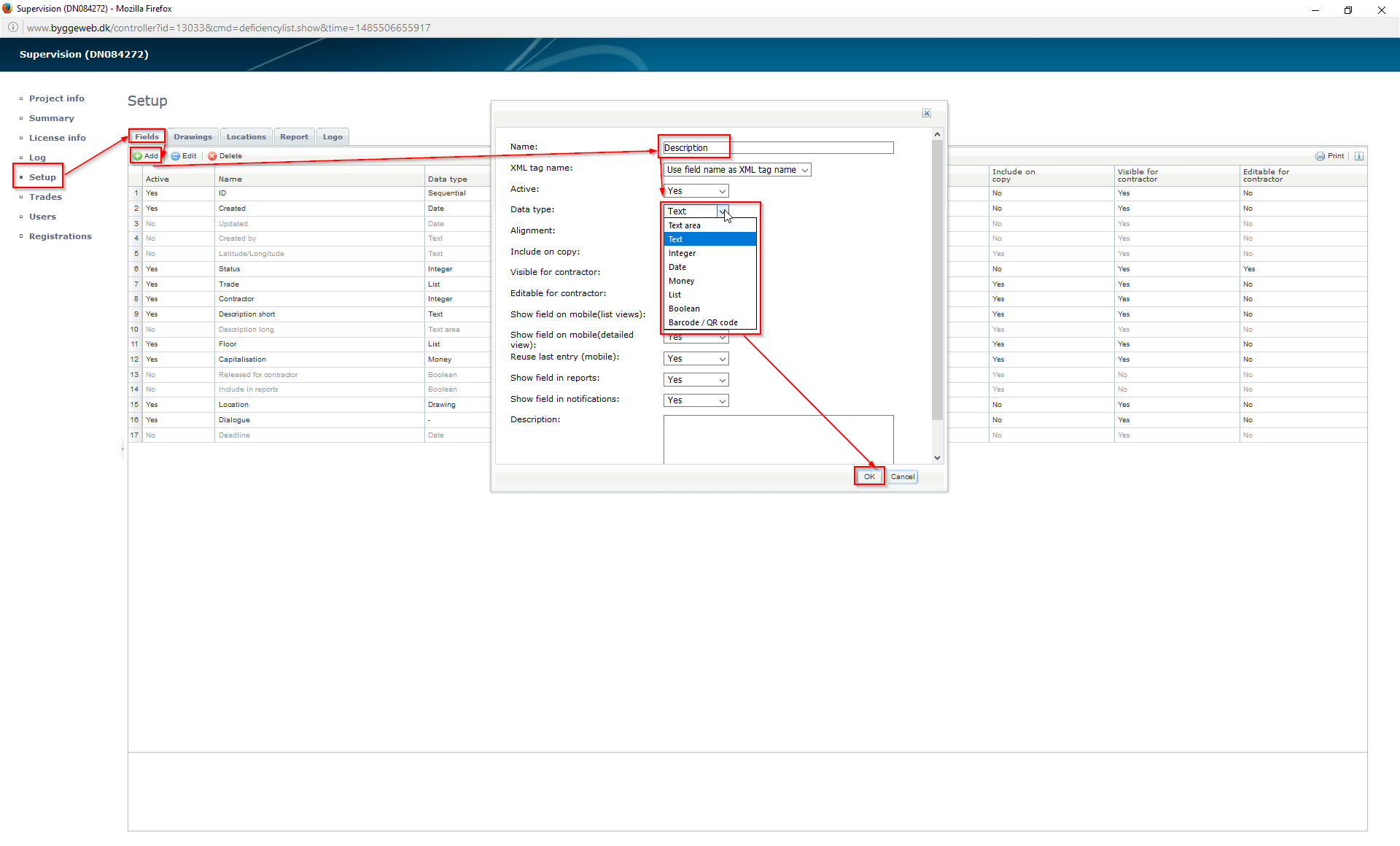
Task: Open the Show field in notifications dropdown
Action: 696,400
